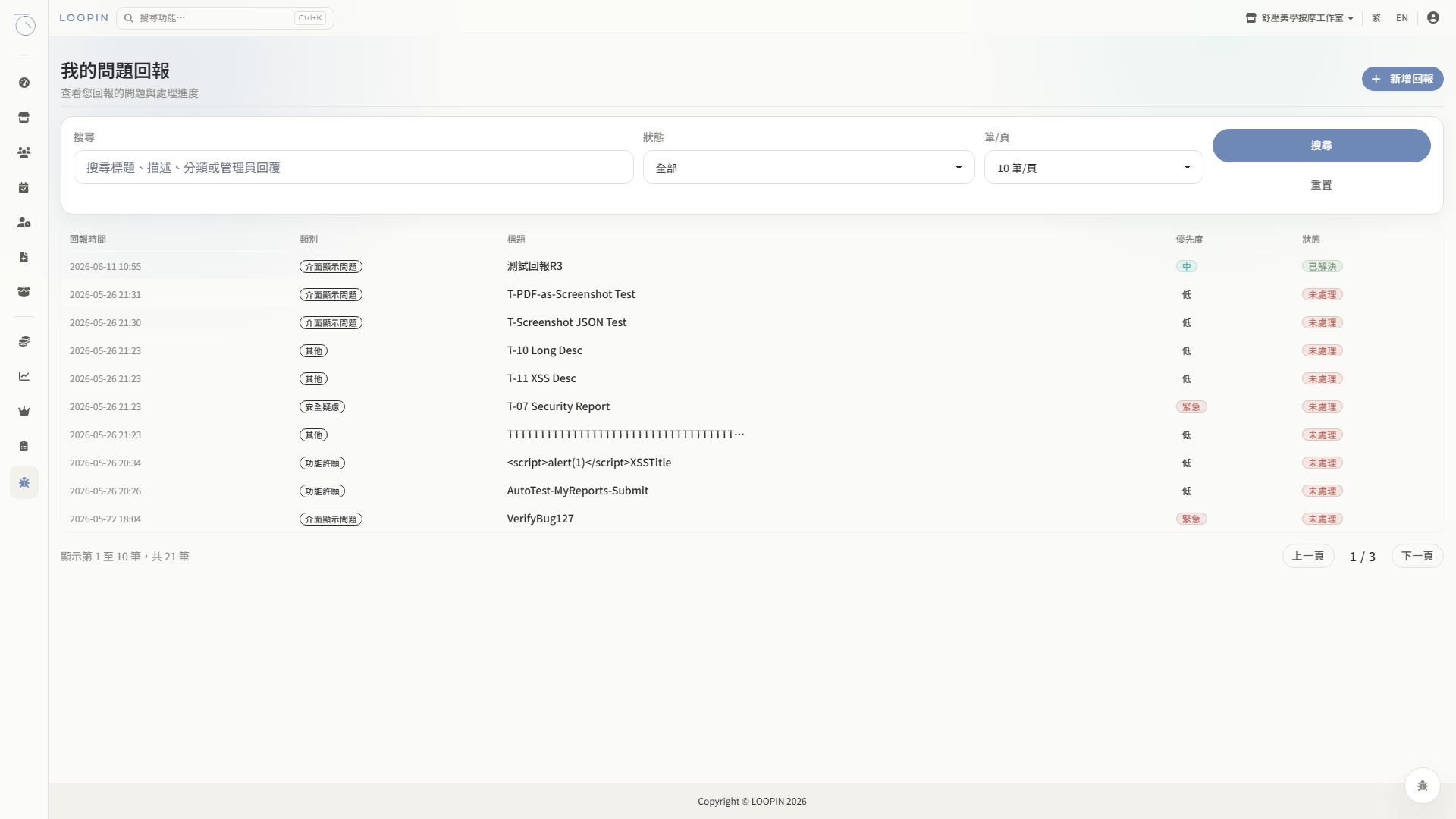Viewport: 1456px width, 819px height.
Task: Click the 2026-05-22 18:04 timestamp
Action: (105, 519)
